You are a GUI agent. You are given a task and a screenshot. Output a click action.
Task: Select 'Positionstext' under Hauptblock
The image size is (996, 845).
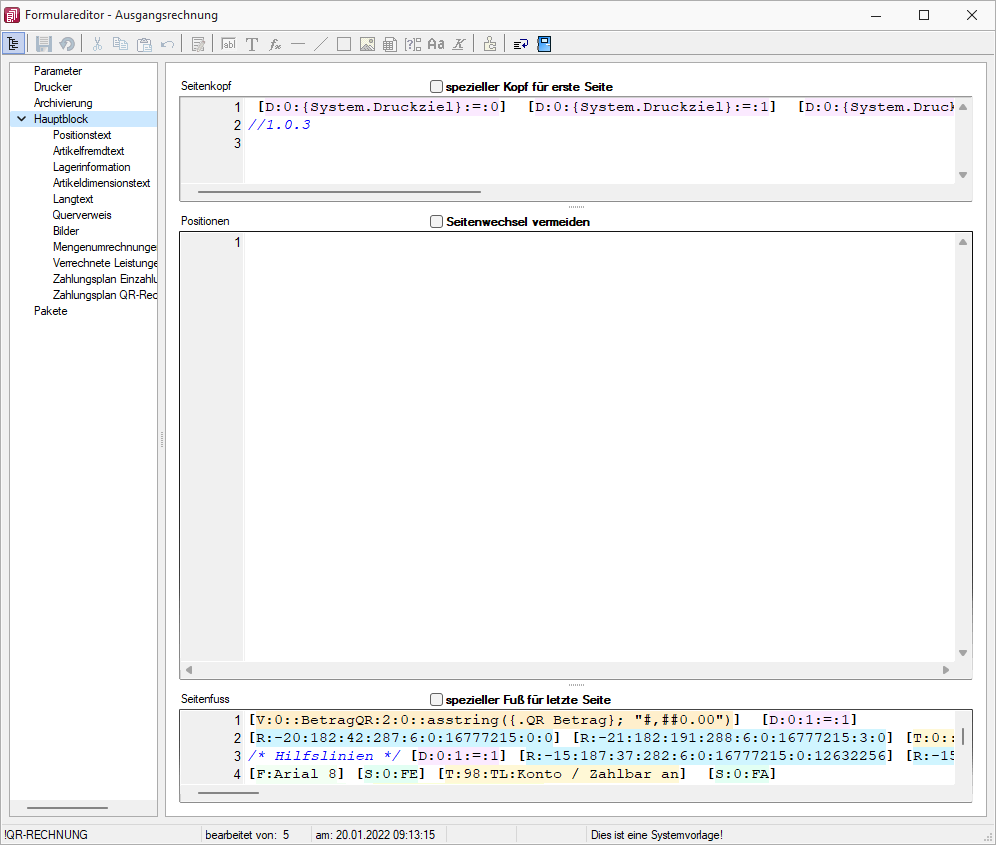82,135
